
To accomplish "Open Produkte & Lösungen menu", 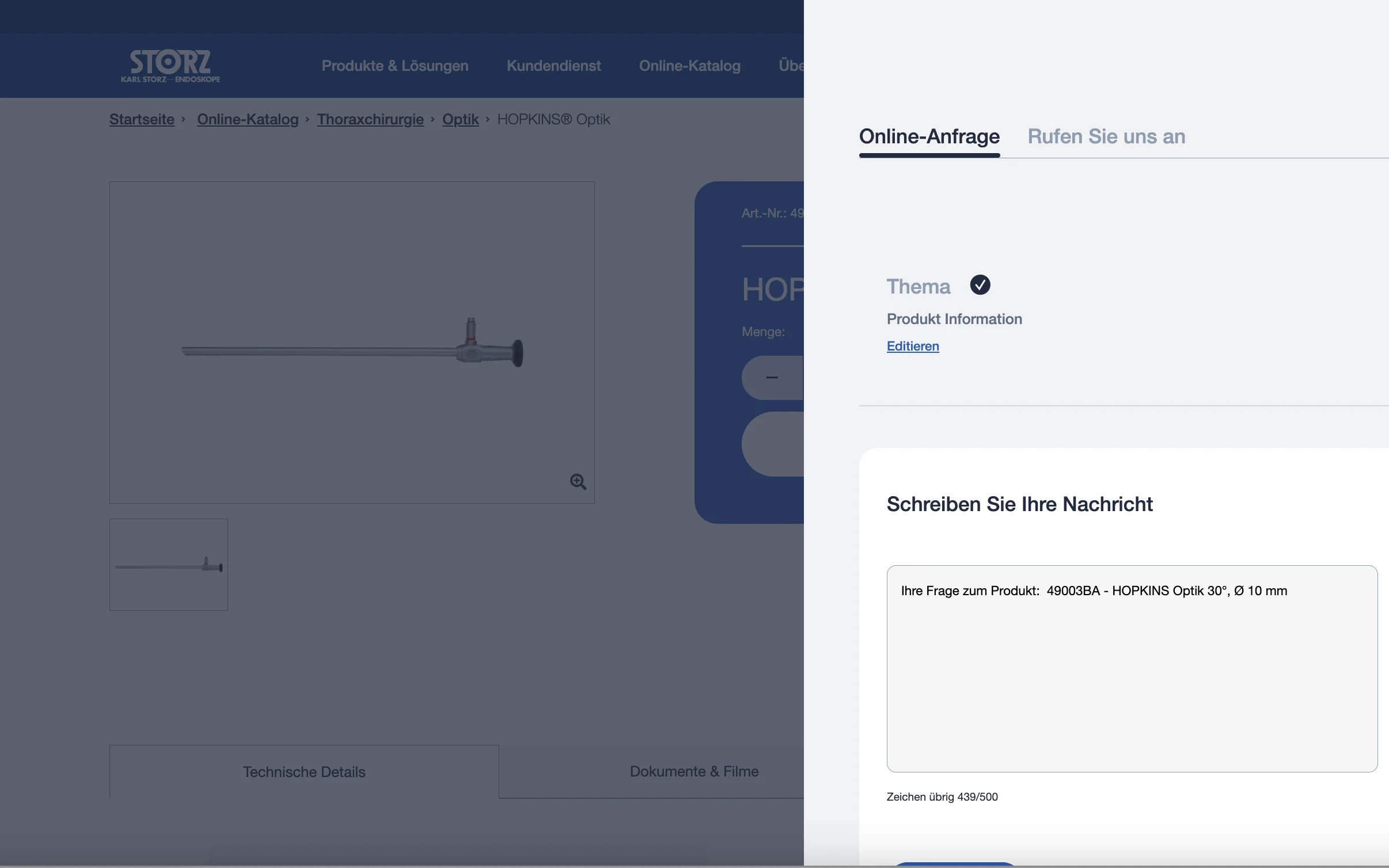I will click(x=395, y=66).
